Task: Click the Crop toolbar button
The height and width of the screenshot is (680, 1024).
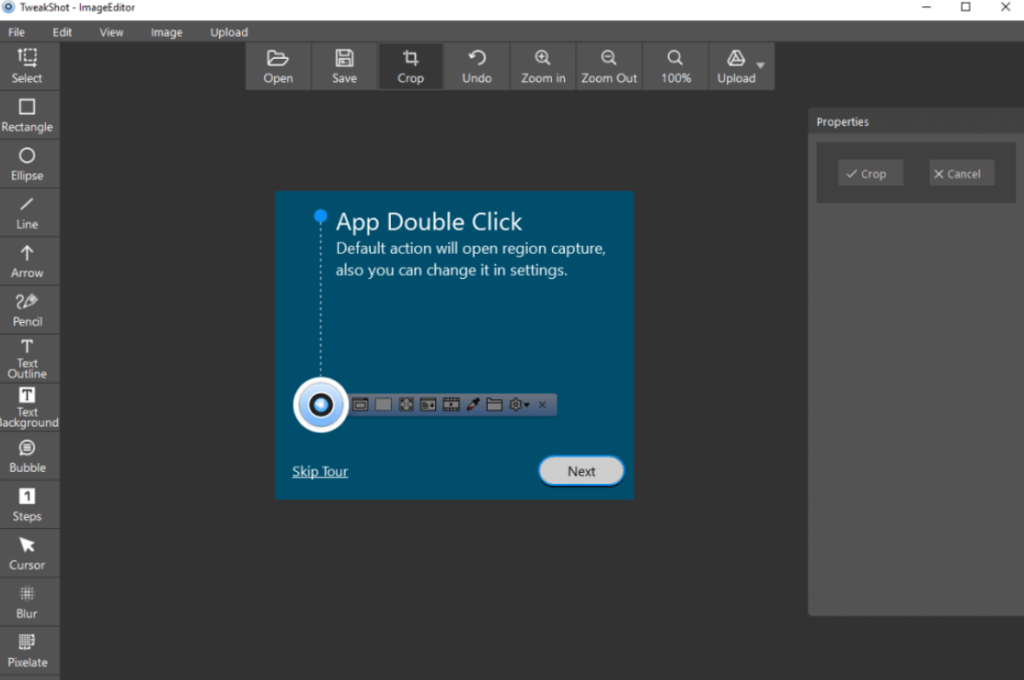Action: [x=411, y=67]
